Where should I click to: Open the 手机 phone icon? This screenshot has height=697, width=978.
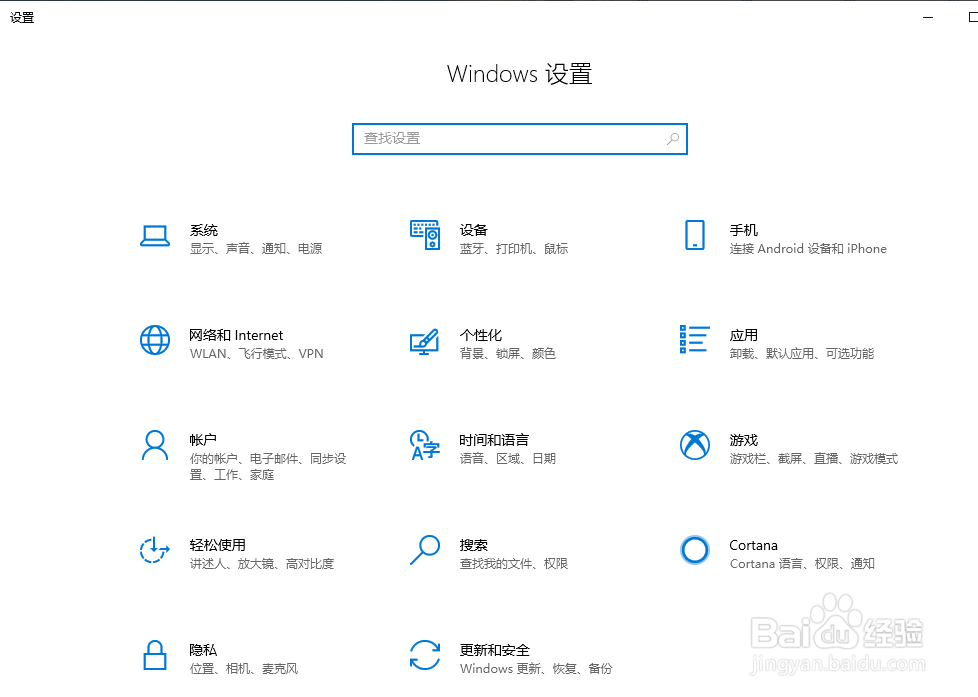[695, 235]
